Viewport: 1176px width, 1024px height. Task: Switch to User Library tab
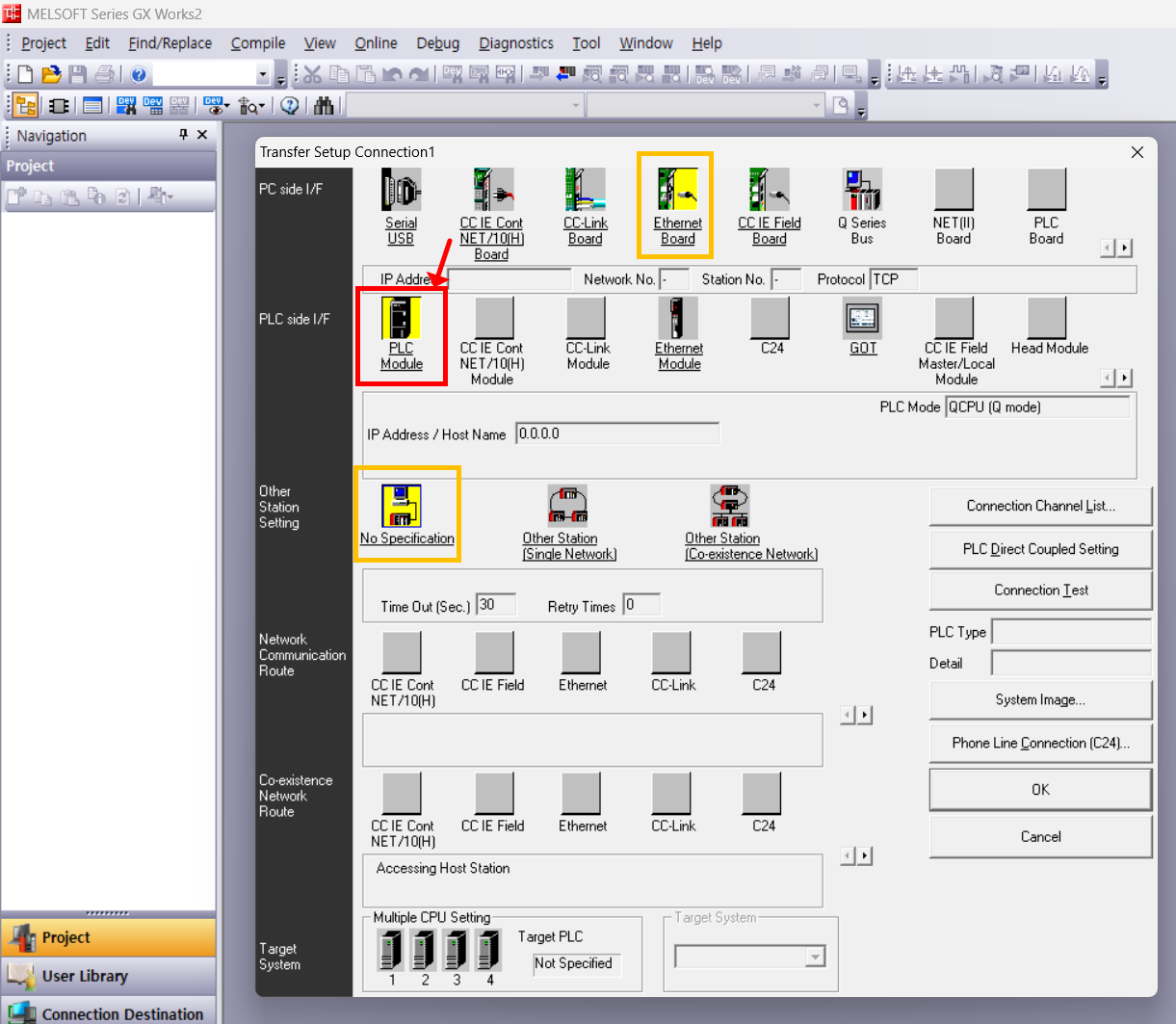108,976
